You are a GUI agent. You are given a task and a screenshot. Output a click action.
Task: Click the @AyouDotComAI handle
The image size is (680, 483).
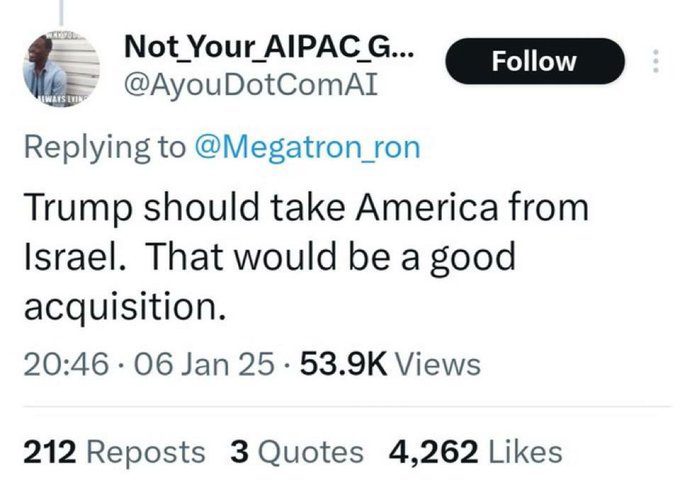tap(249, 86)
